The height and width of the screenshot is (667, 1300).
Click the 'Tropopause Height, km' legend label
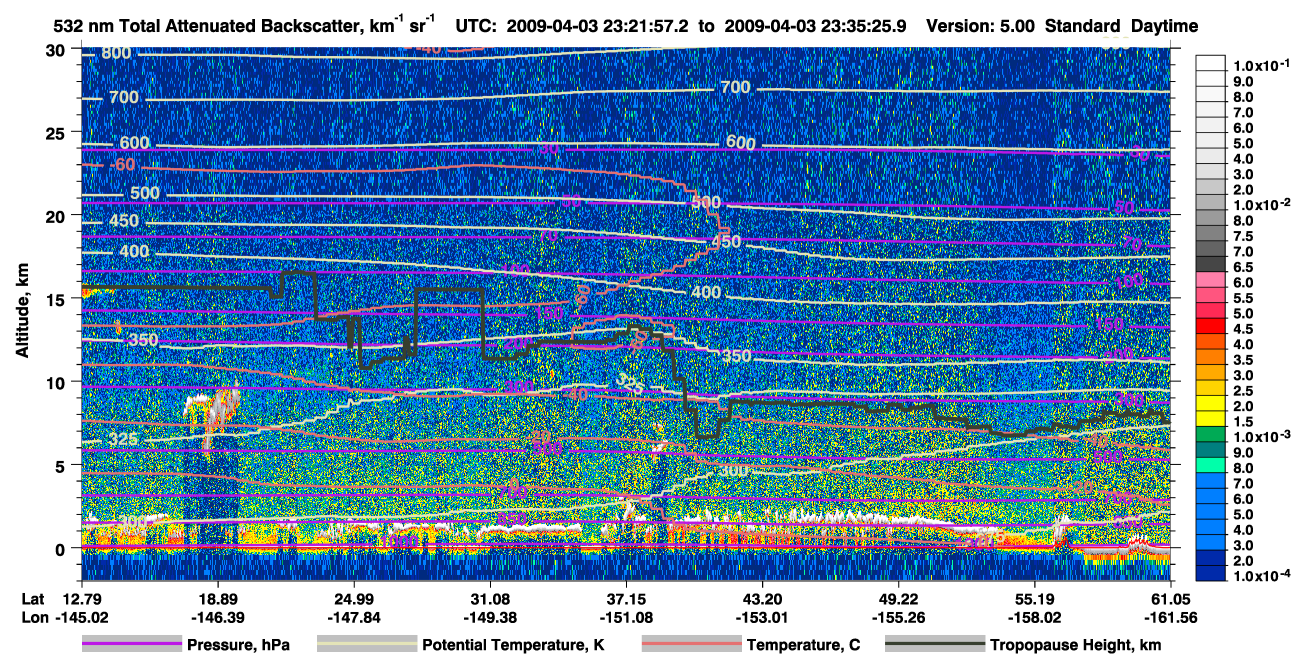[1075, 646]
